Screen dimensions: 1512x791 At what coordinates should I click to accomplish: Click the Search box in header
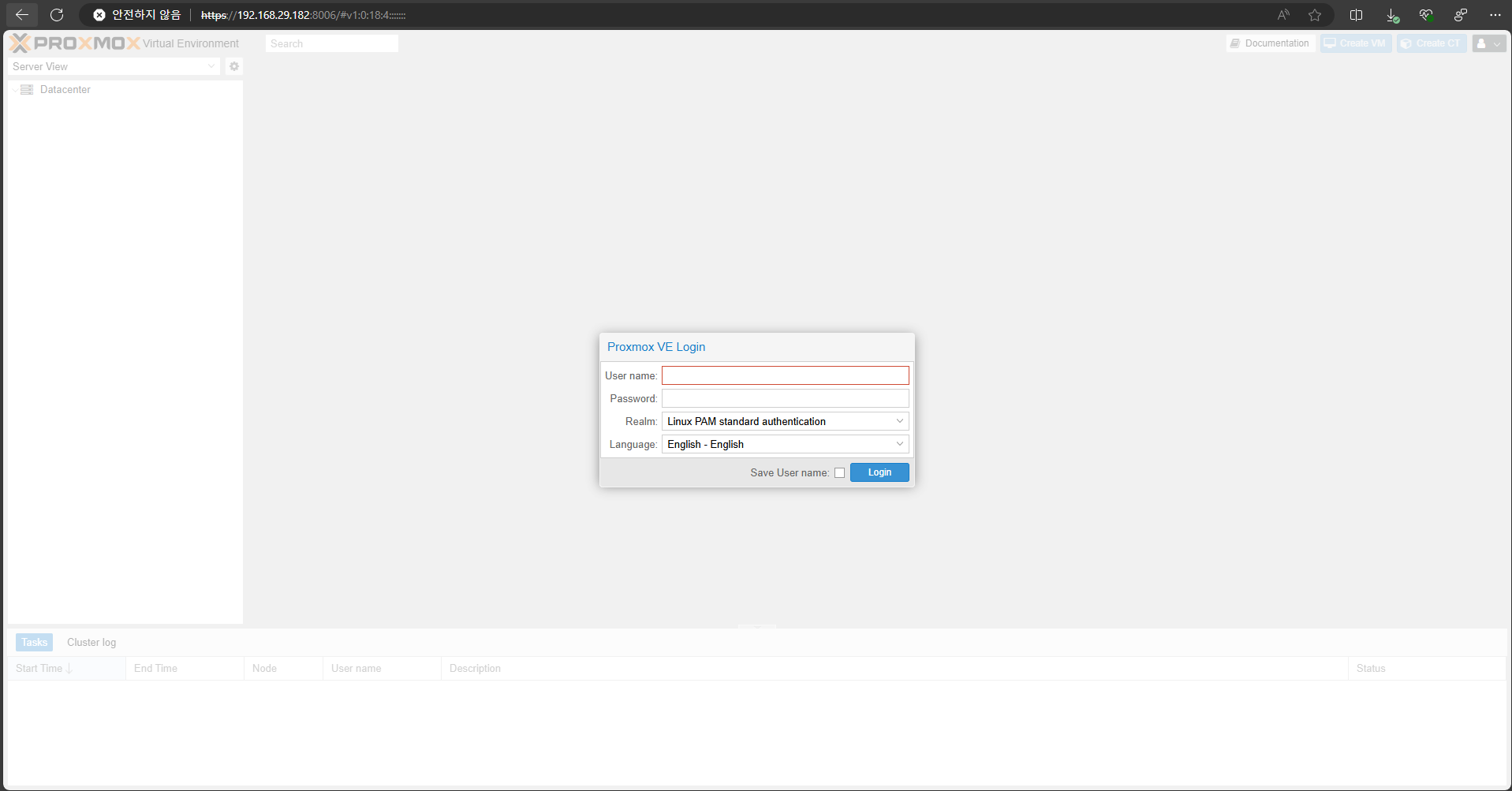point(332,43)
